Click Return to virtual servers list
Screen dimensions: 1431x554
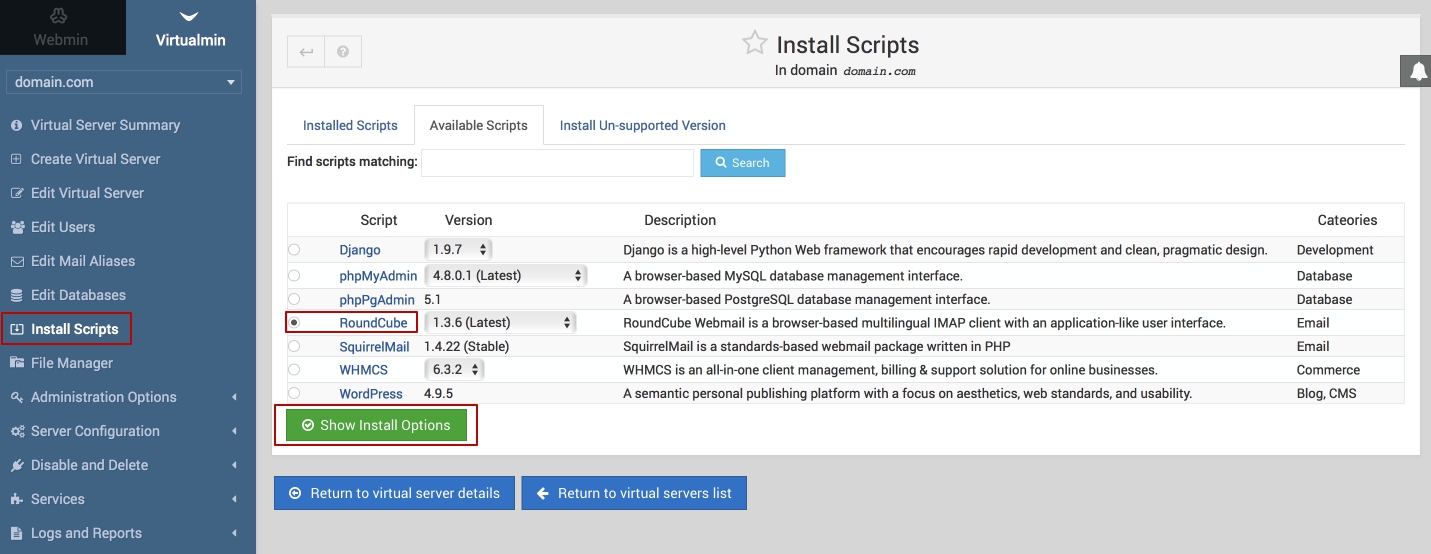[x=634, y=493]
